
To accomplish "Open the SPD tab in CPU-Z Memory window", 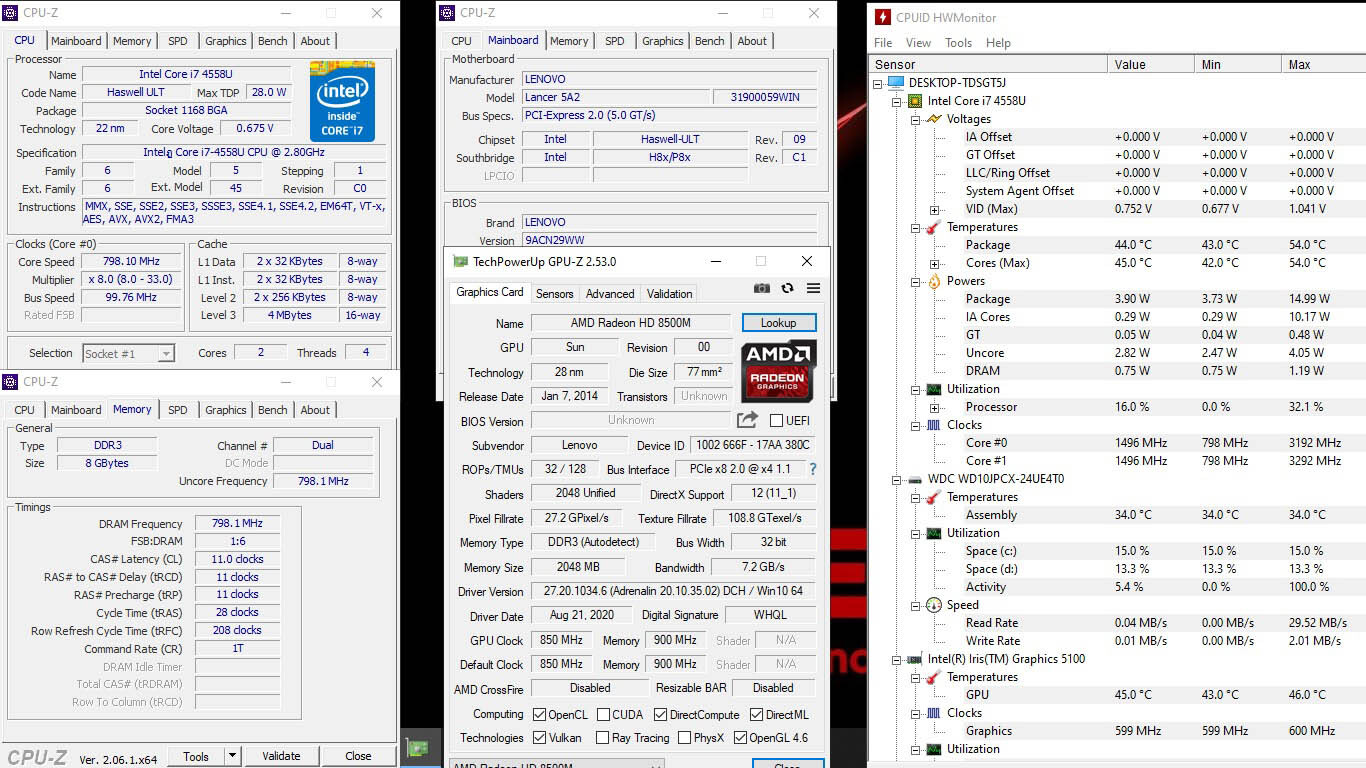I will (x=178, y=410).
